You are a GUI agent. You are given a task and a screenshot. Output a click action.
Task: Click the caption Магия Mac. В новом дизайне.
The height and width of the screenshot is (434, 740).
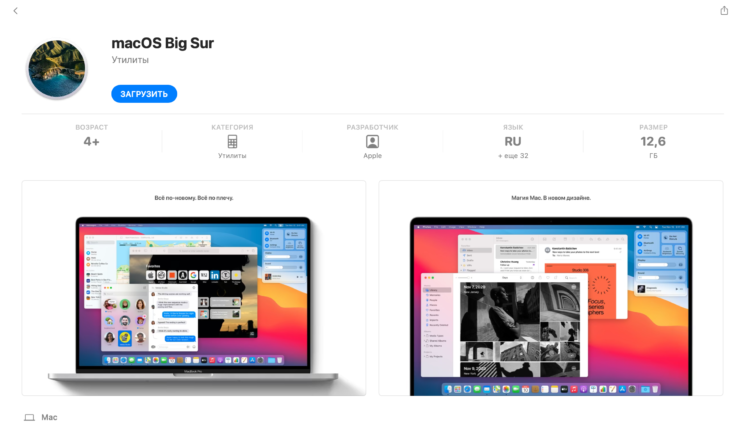tap(551, 198)
